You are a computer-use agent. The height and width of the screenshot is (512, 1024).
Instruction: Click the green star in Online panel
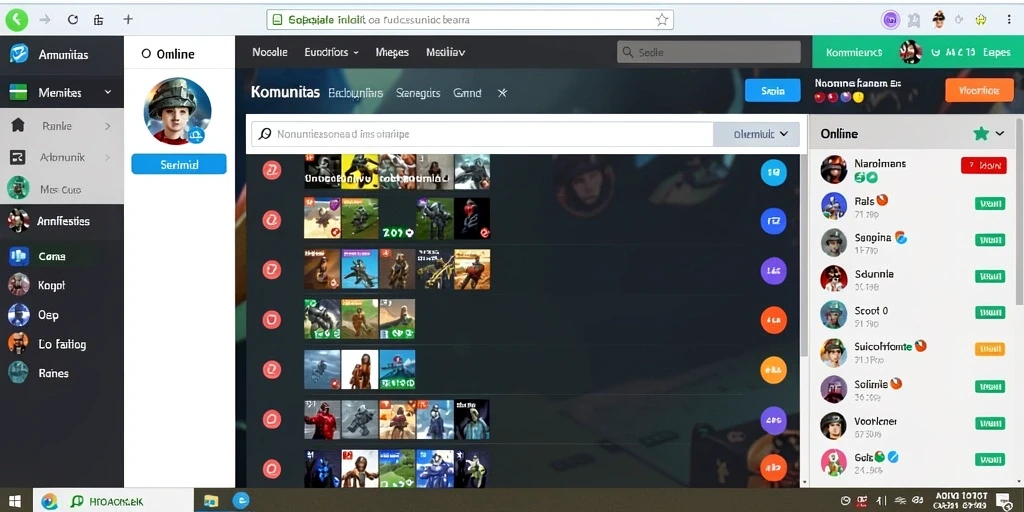pos(981,134)
